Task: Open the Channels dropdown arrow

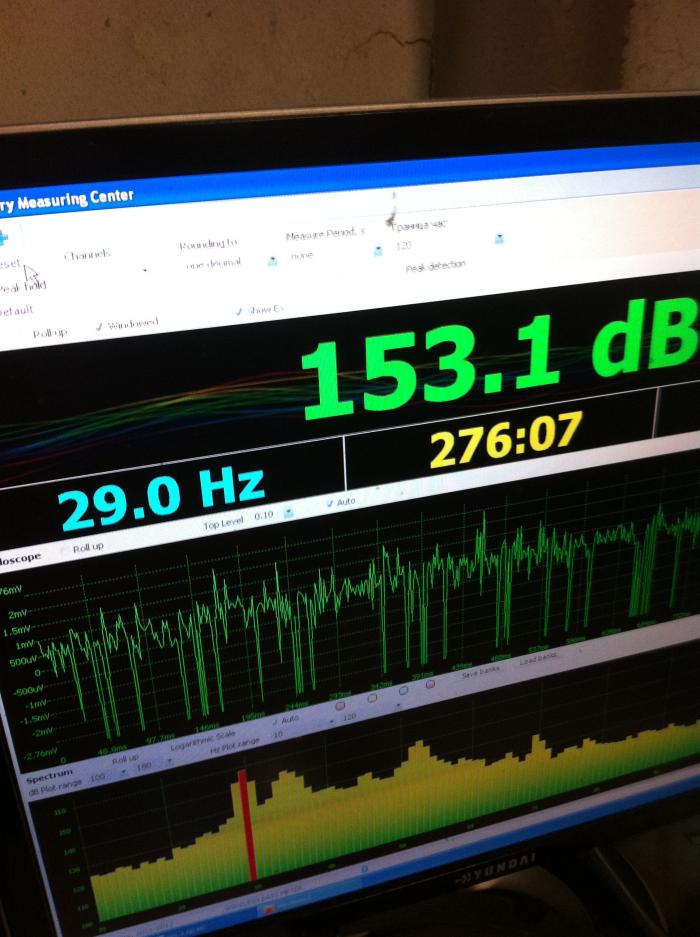Action: [x=145, y=271]
